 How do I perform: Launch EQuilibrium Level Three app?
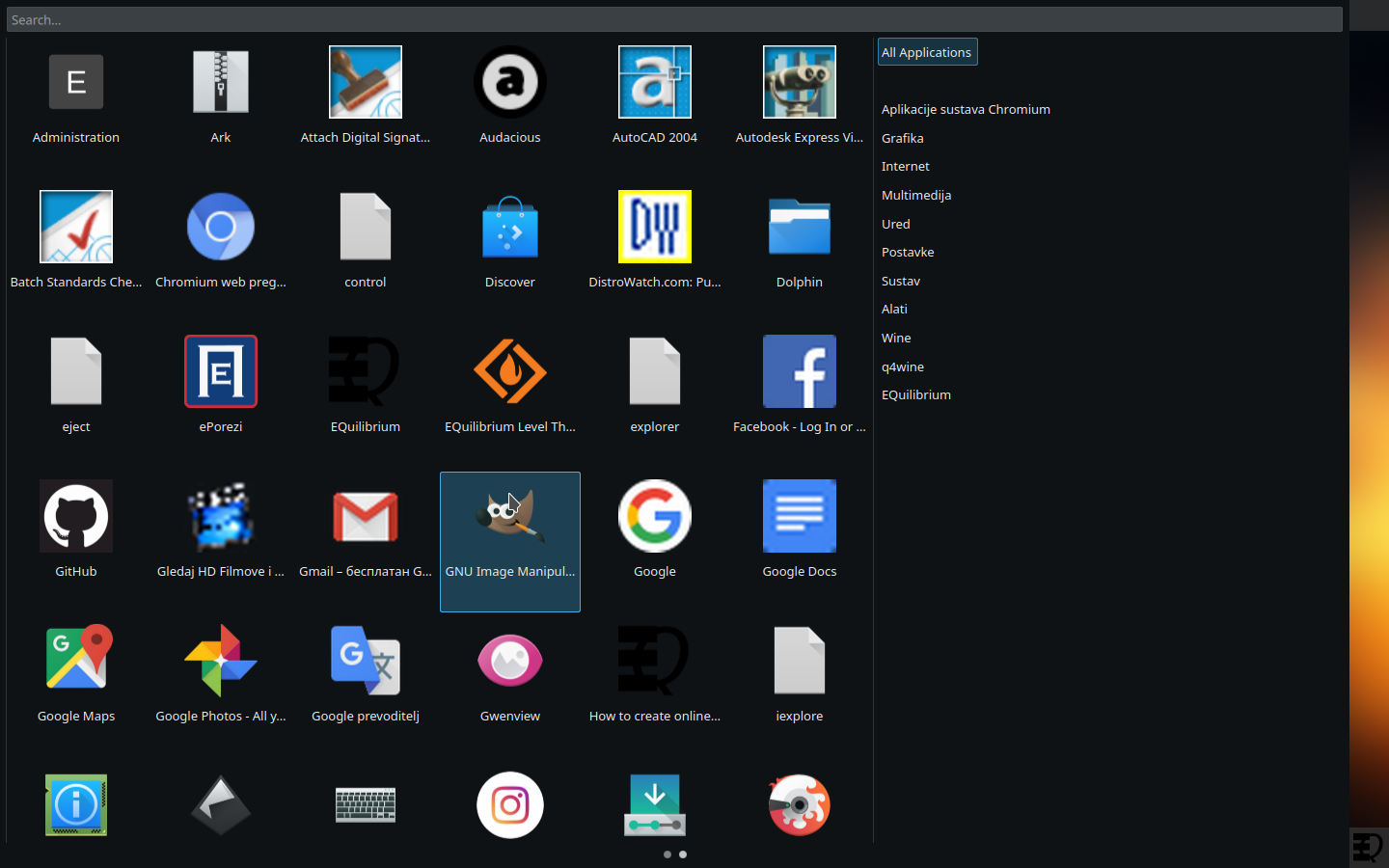510,385
